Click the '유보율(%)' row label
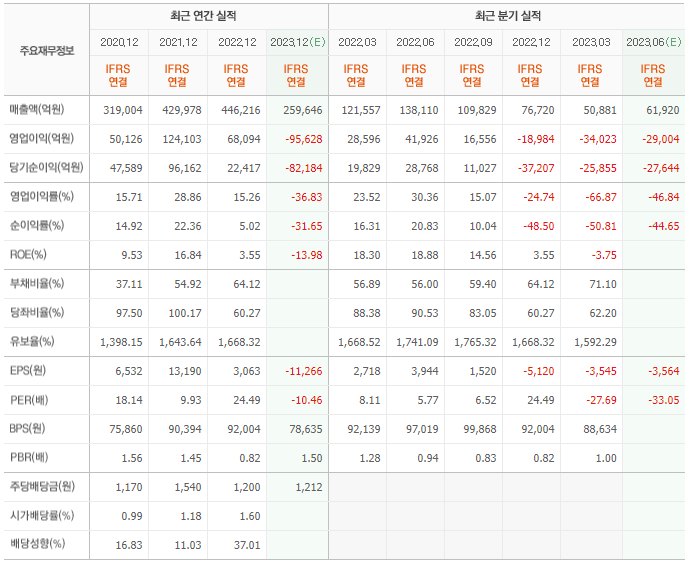The width and height of the screenshot is (690, 563). pyautogui.click(x=32, y=342)
